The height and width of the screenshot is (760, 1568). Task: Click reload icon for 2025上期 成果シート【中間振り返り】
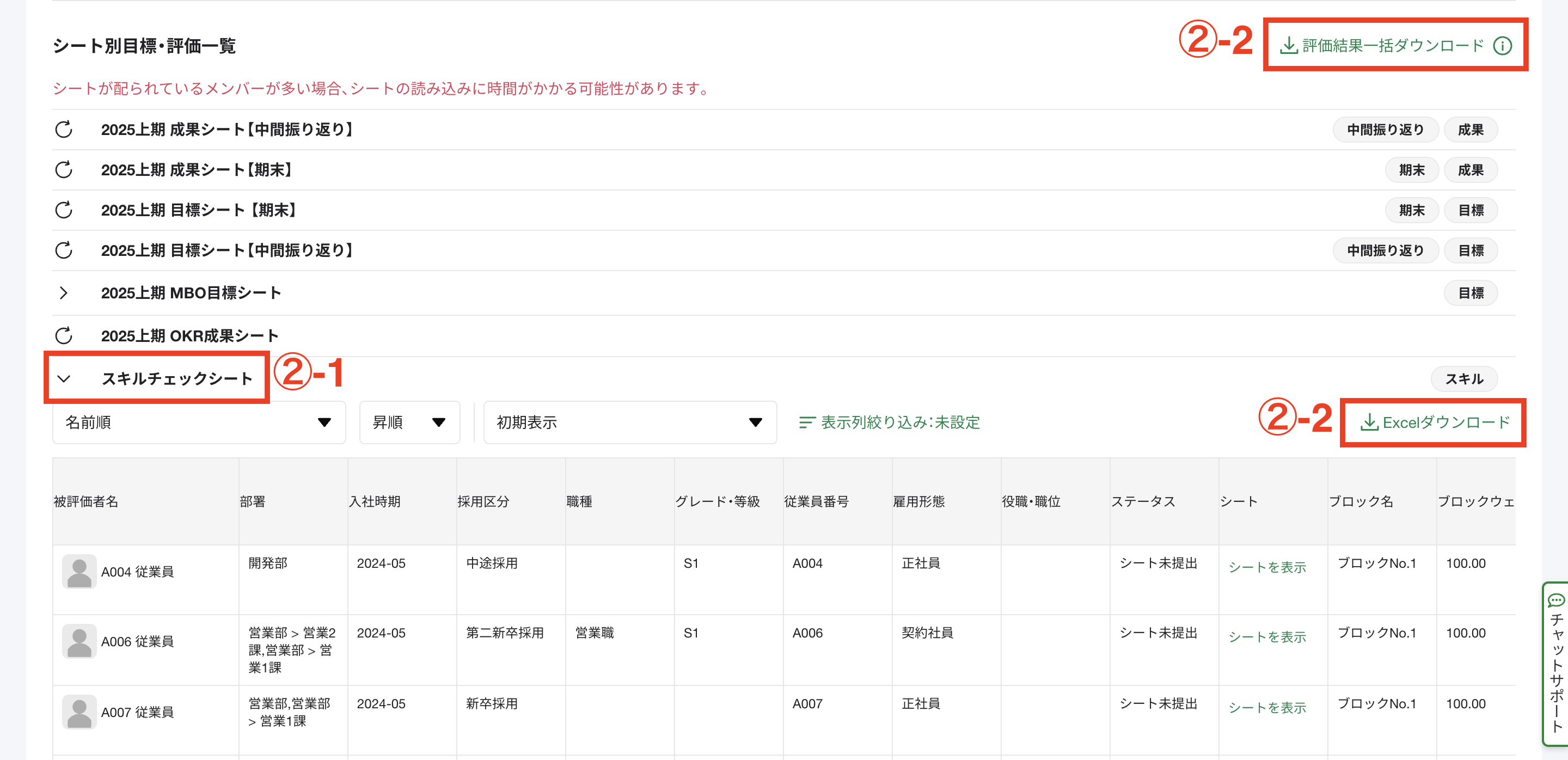tap(64, 130)
